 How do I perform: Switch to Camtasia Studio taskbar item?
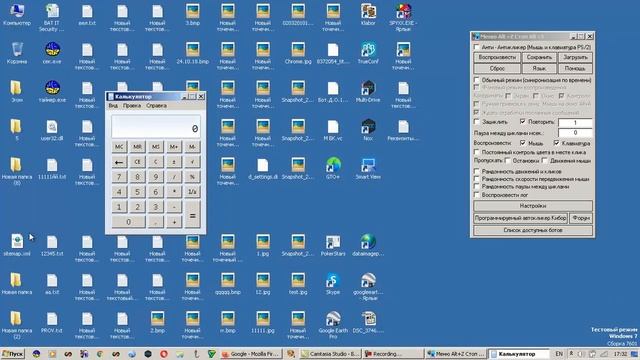[x=330, y=354]
